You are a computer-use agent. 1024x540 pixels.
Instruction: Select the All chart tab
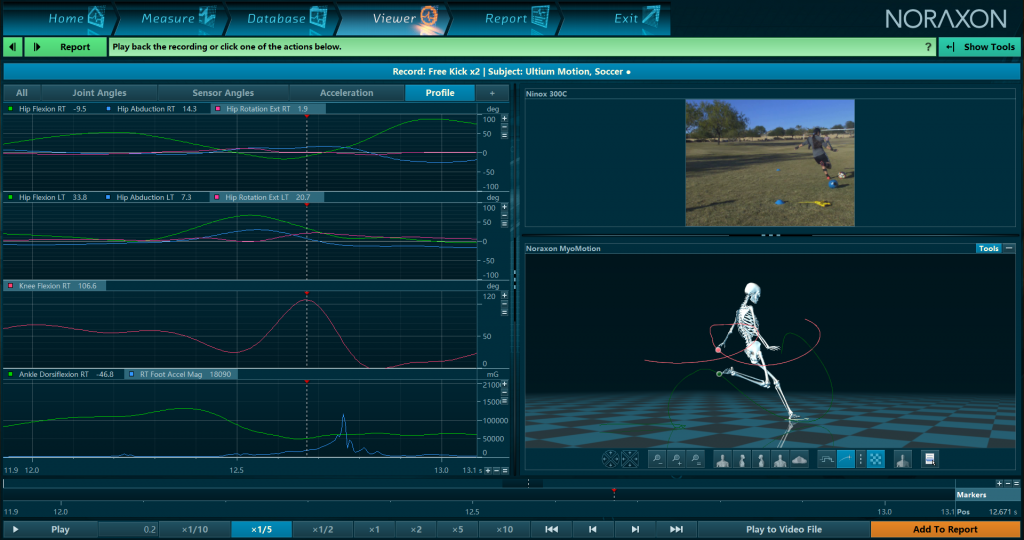click(x=22, y=93)
